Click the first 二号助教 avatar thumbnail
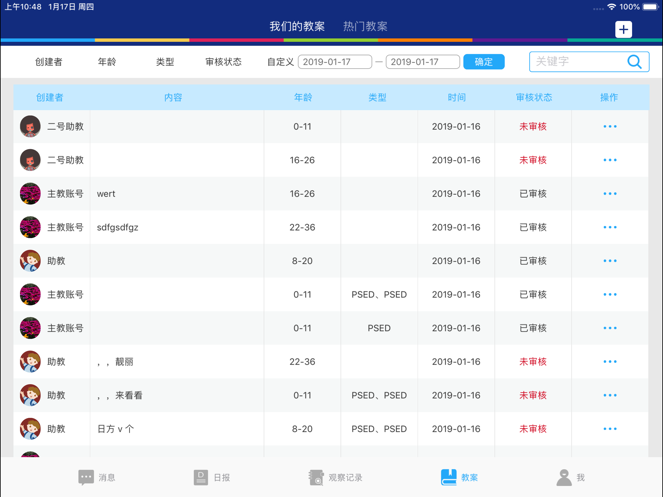This screenshot has height=497, width=663. (30, 126)
